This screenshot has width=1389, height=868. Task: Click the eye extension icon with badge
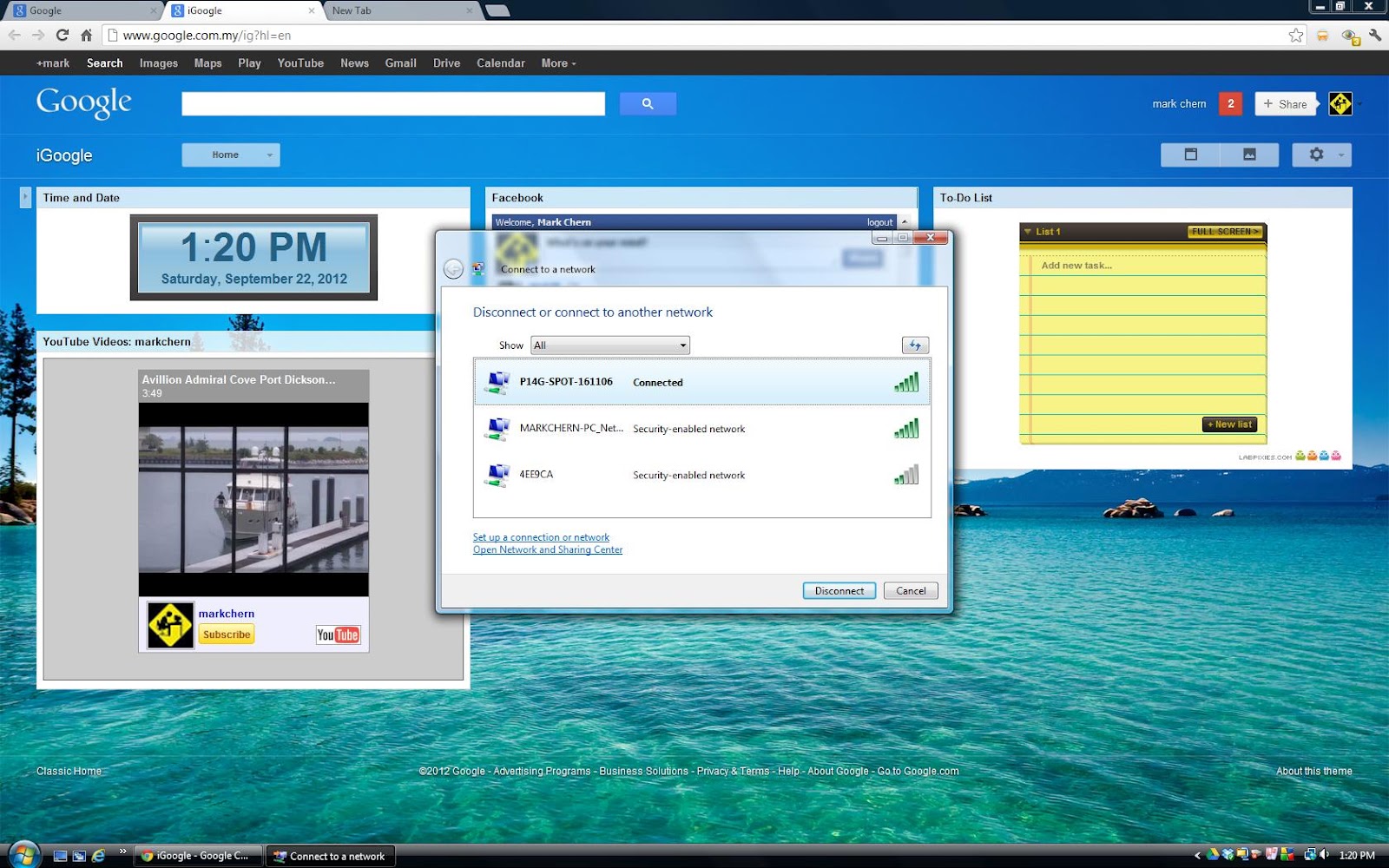tap(1349, 36)
